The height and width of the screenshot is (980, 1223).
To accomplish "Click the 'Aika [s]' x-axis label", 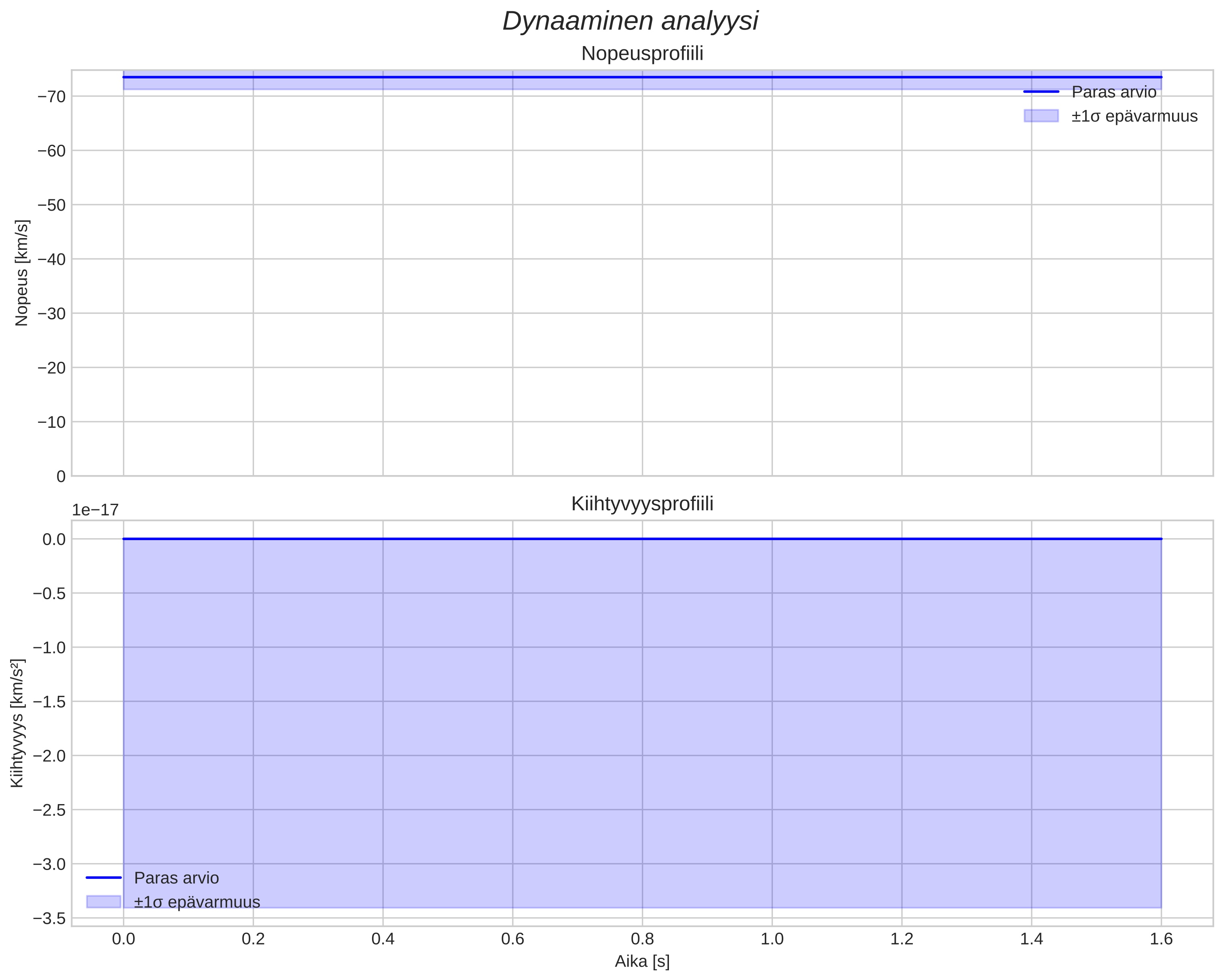I will [x=642, y=961].
